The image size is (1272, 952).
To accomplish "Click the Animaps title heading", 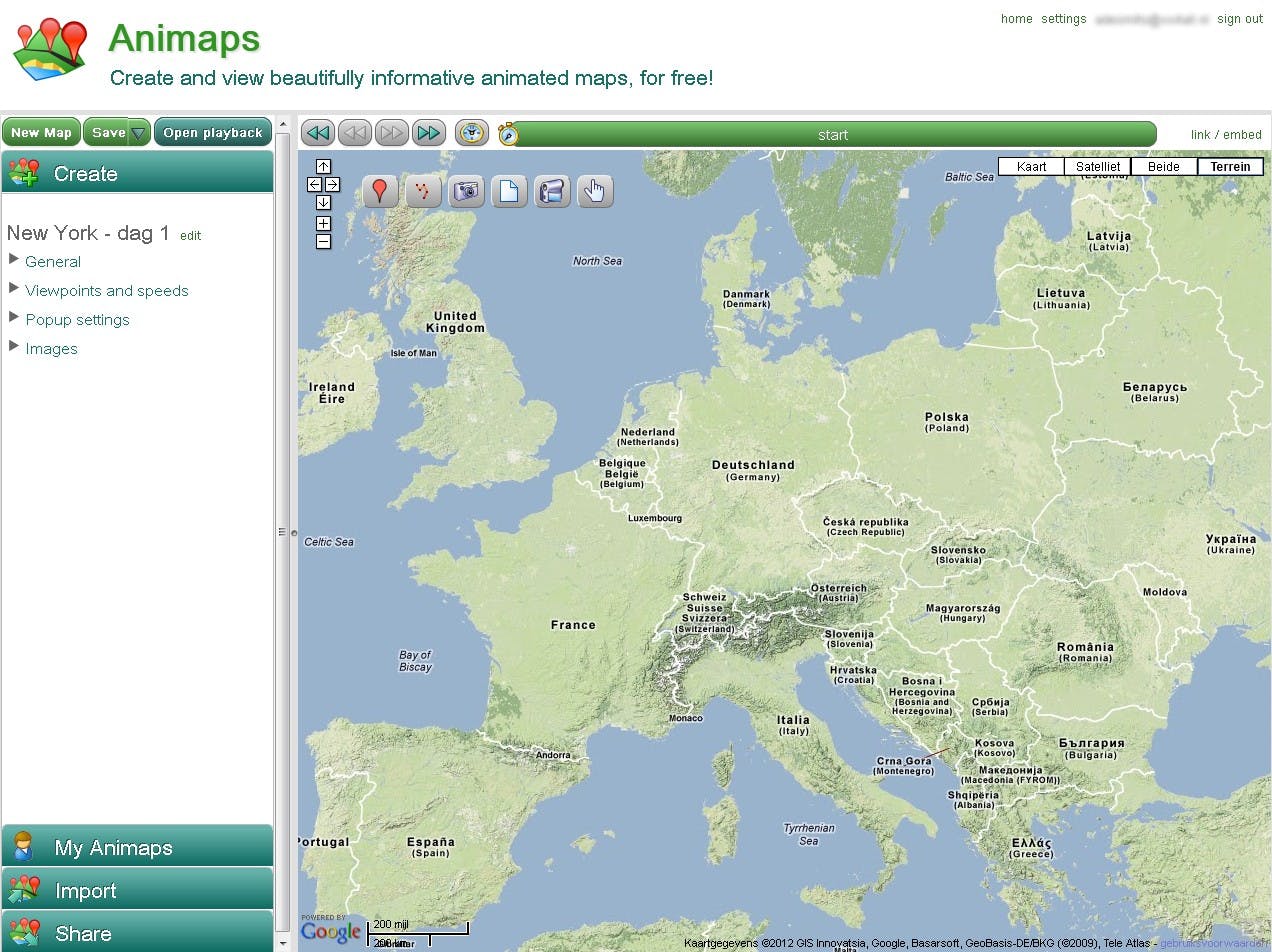I will (184, 38).
